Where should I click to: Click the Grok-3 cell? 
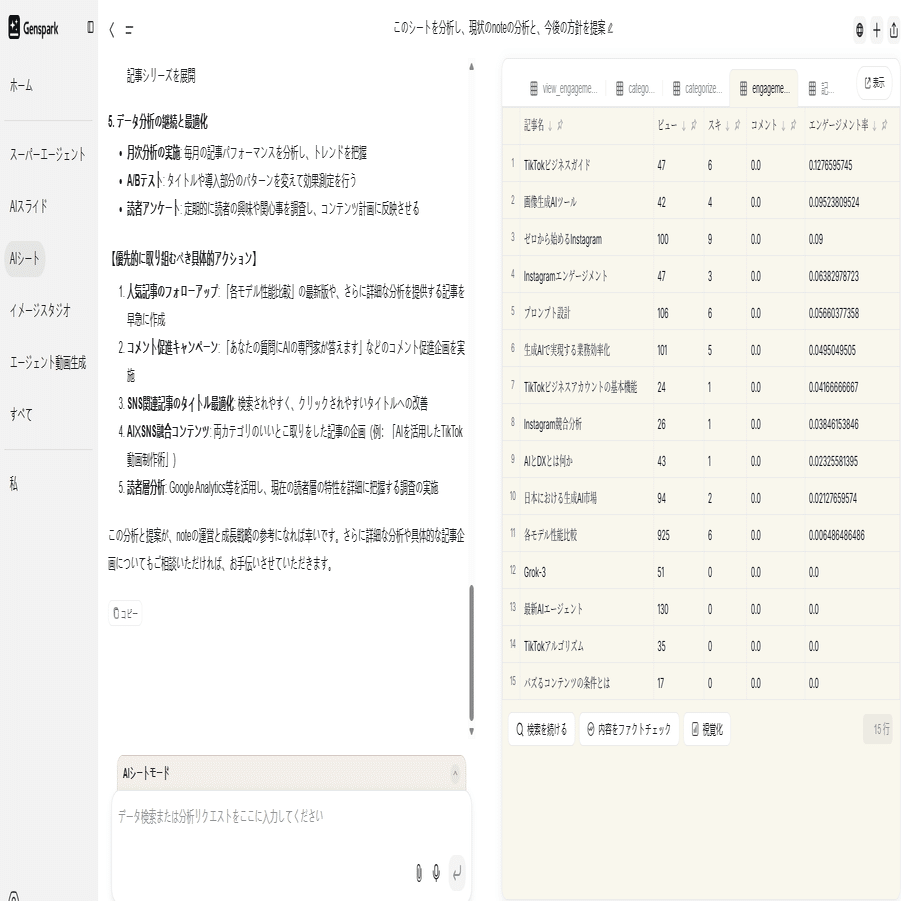tap(586, 572)
